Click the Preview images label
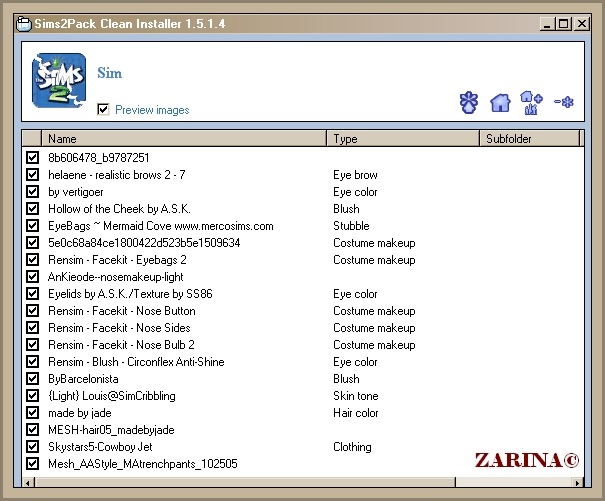The image size is (605, 501). tap(152, 110)
